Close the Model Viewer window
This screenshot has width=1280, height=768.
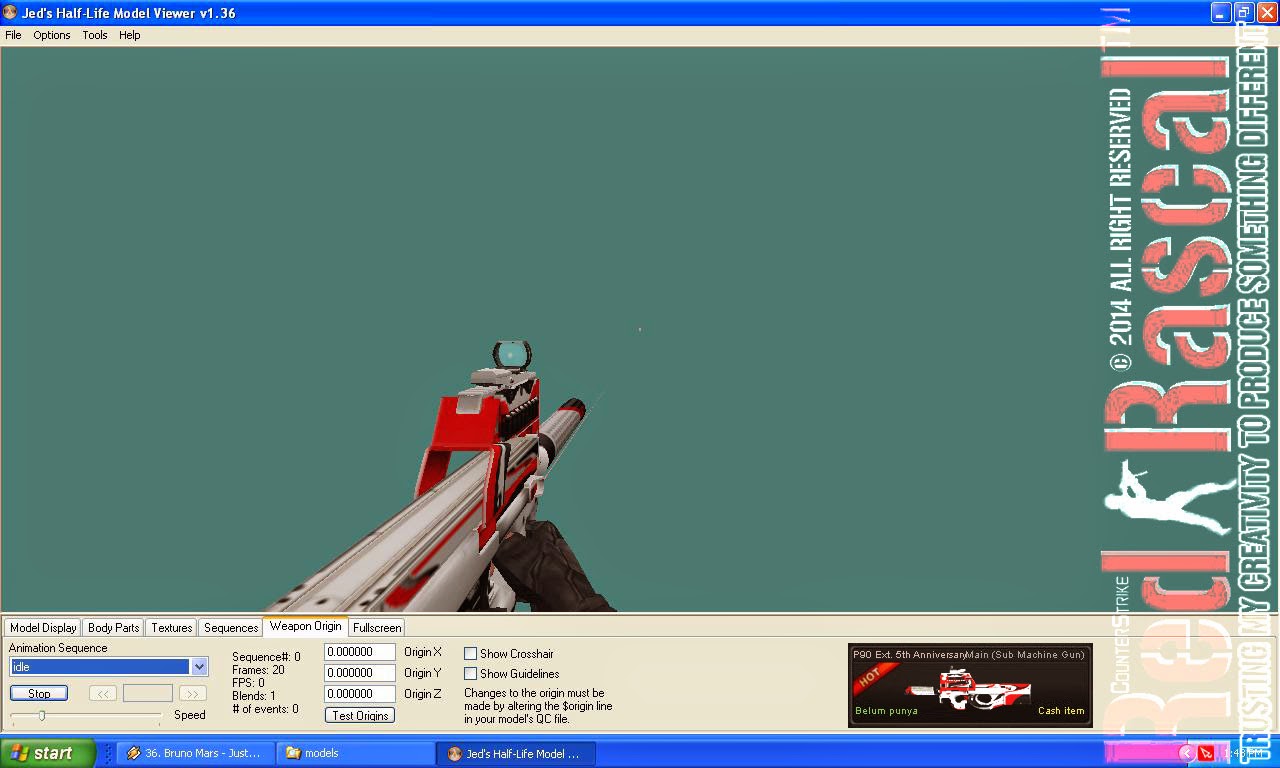pos(1267,13)
